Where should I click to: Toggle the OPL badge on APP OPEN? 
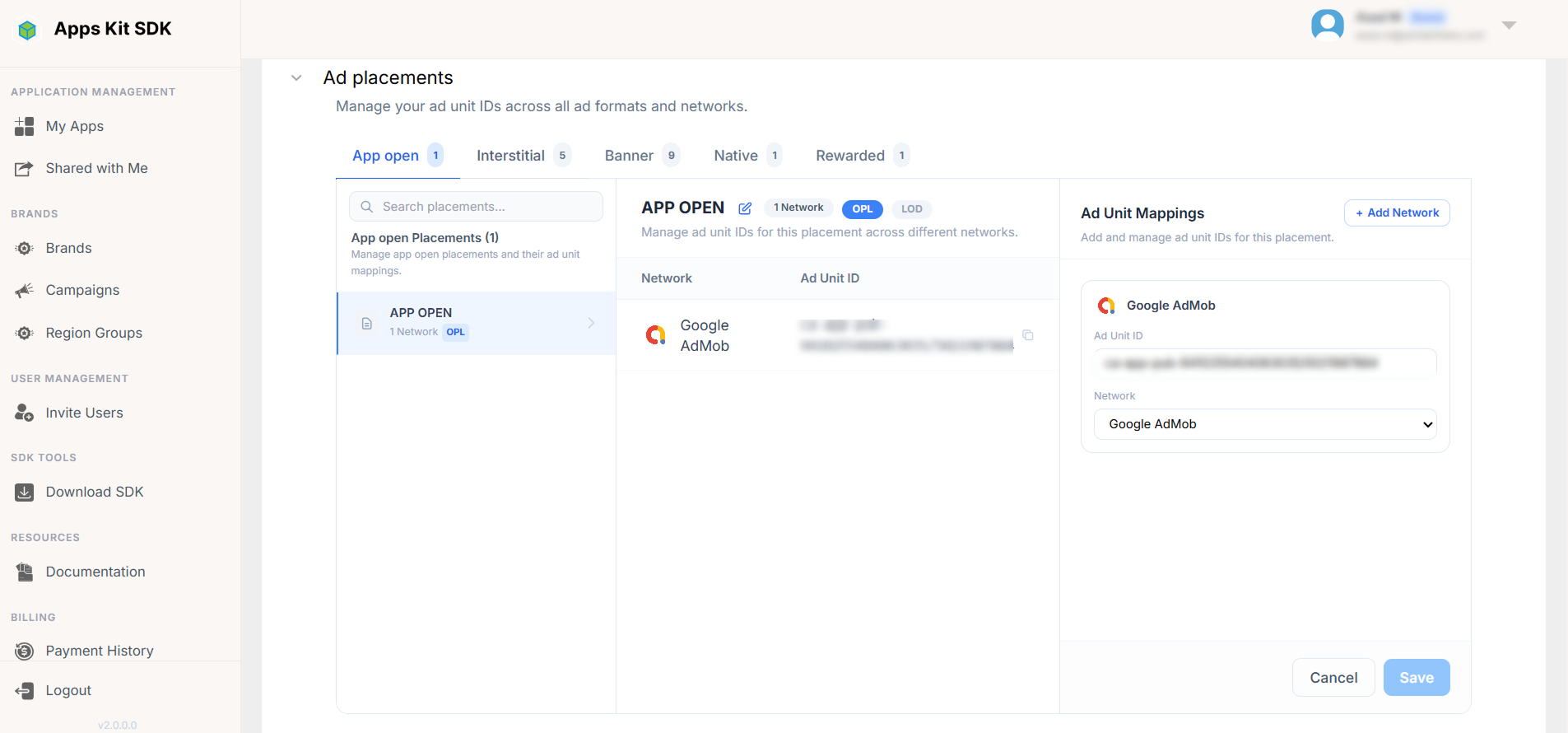[863, 209]
